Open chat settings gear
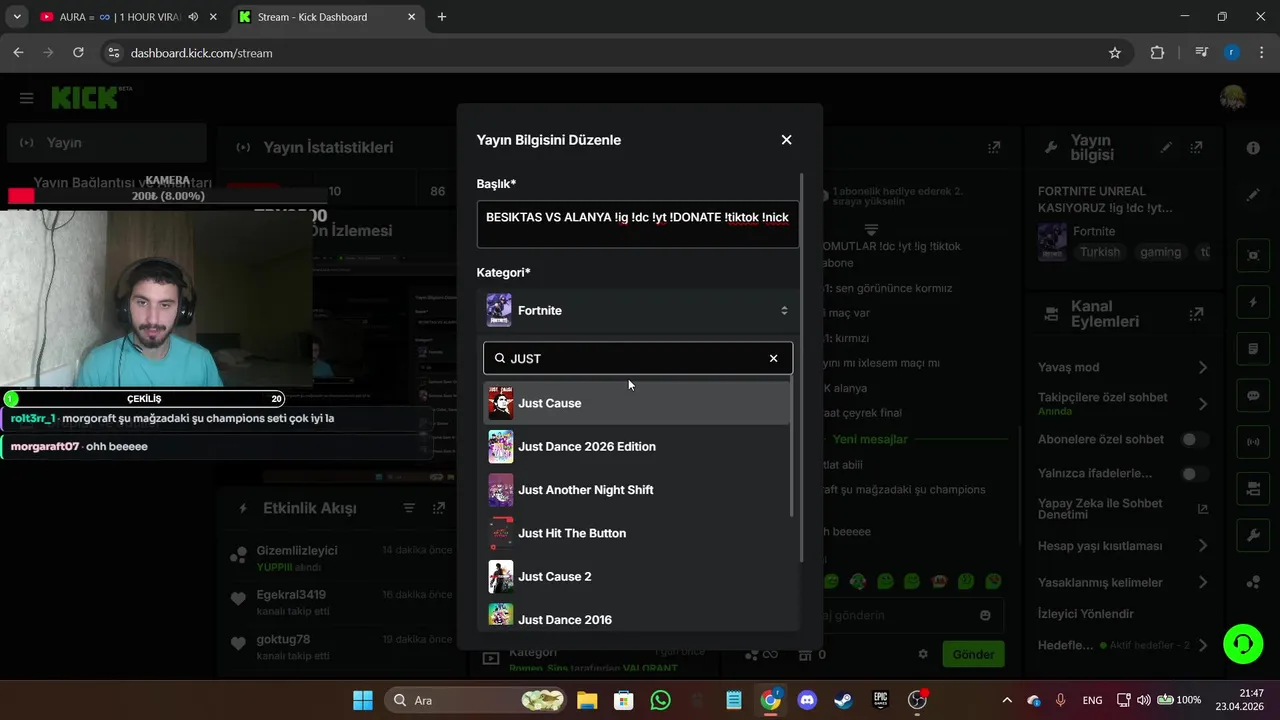The image size is (1280, 720). (923, 654)
